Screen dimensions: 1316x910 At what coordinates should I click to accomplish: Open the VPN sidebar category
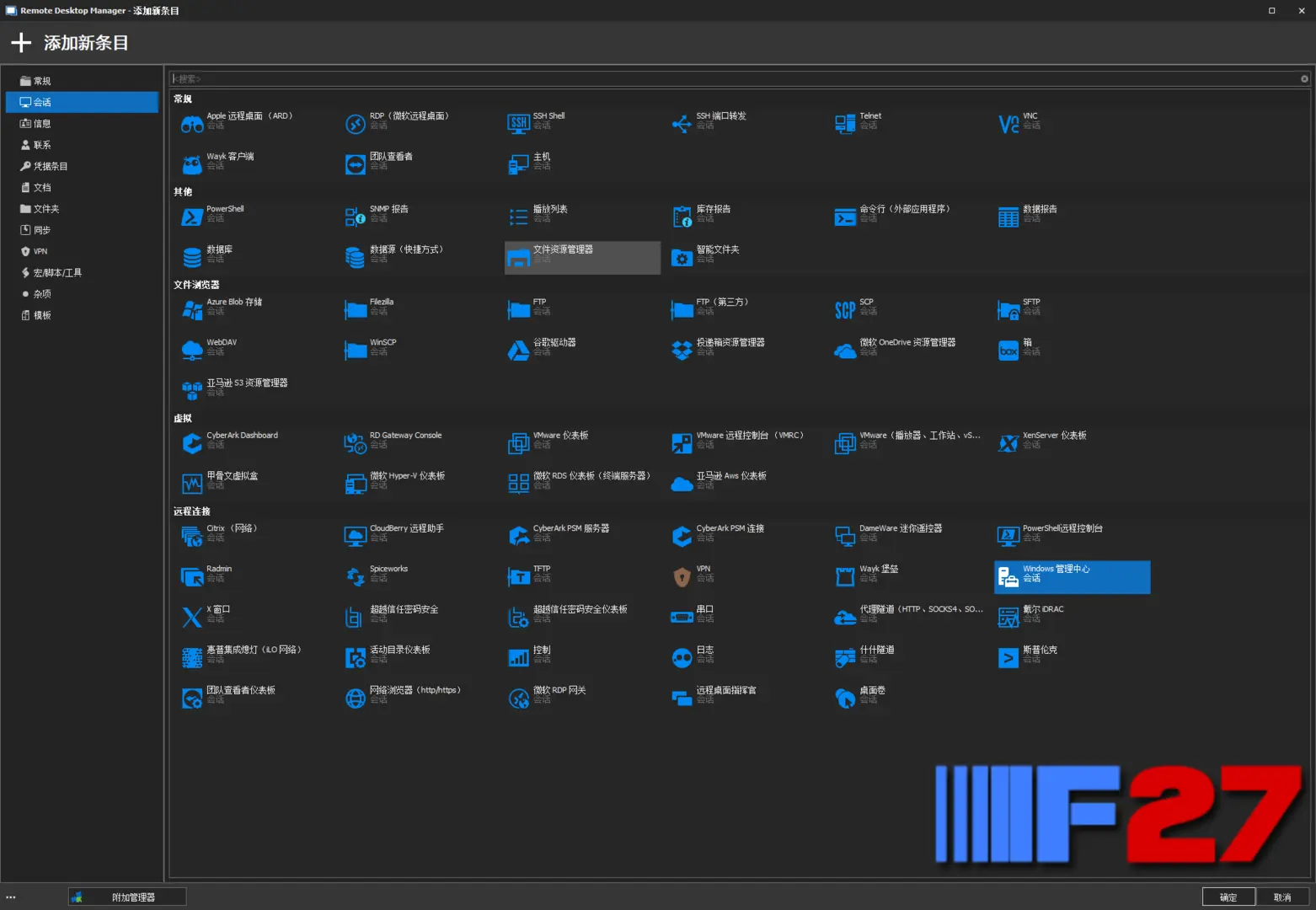pyautogui.click(x=82, y=251)
